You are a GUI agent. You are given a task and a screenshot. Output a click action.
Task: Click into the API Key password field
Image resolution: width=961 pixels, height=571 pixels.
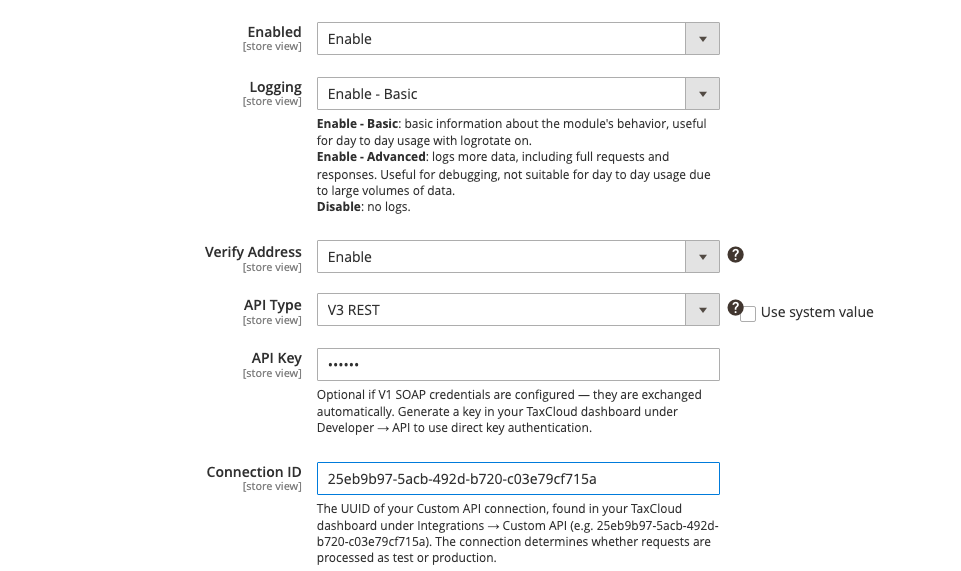(518, 365)
